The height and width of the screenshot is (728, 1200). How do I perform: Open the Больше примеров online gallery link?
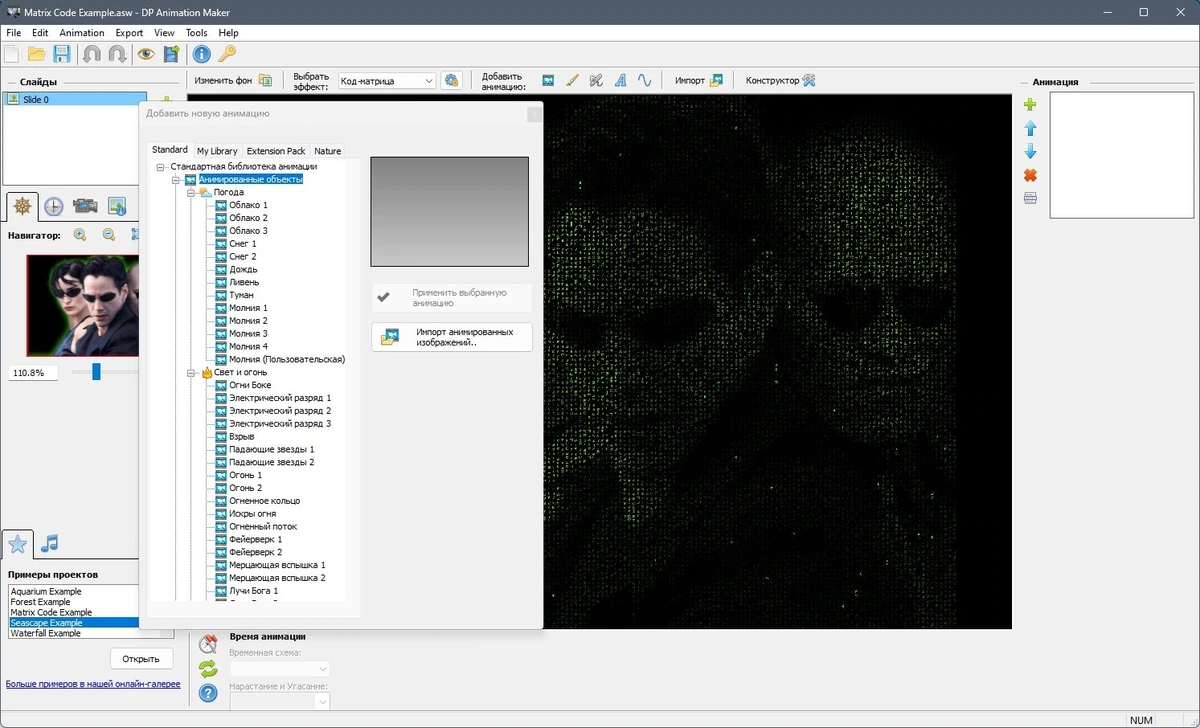[x=93, y=684]
